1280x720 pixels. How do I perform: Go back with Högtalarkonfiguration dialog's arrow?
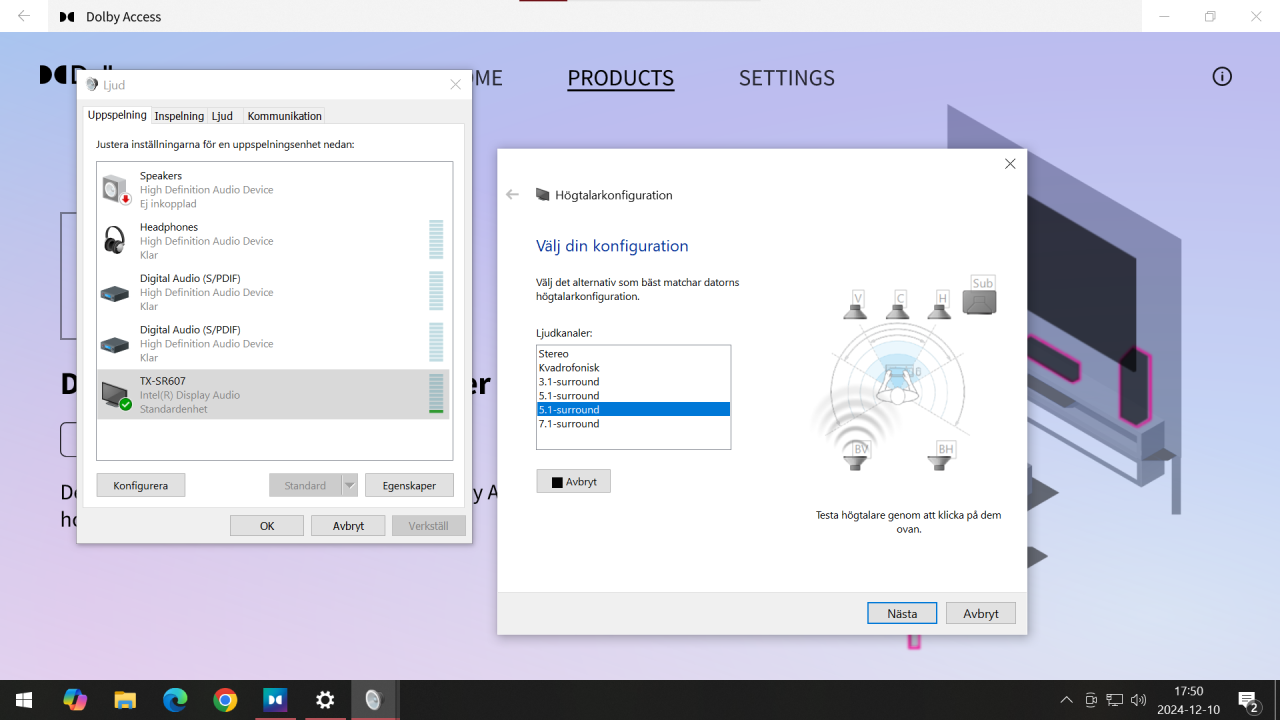513,195
